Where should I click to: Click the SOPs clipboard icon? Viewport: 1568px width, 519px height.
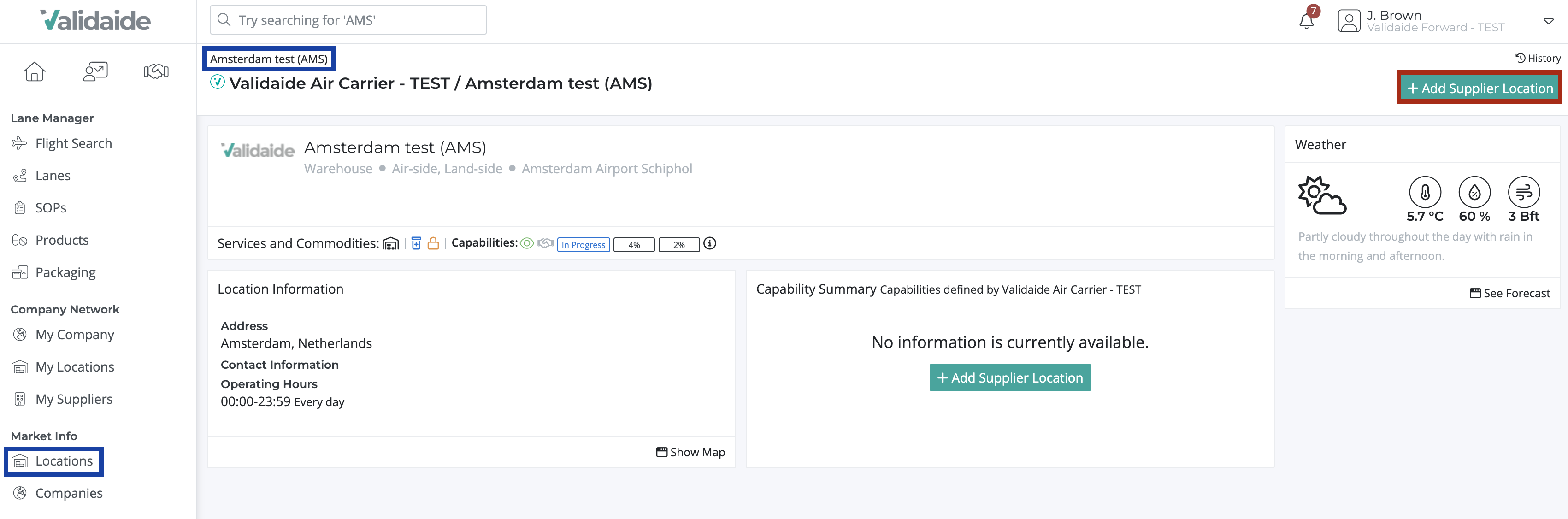(x=19, y=207)
